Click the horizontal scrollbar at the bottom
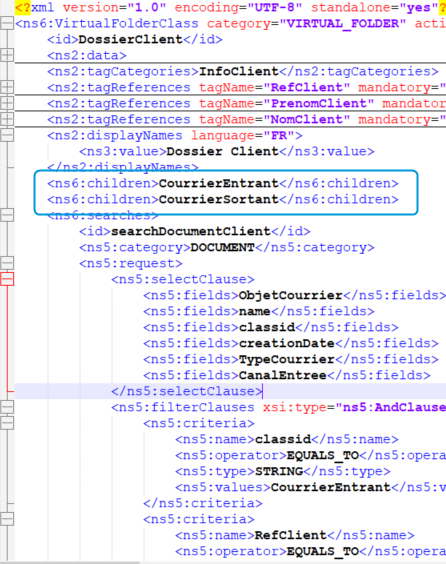This screenshot has height=564, width=446. [x=223, y=562]
